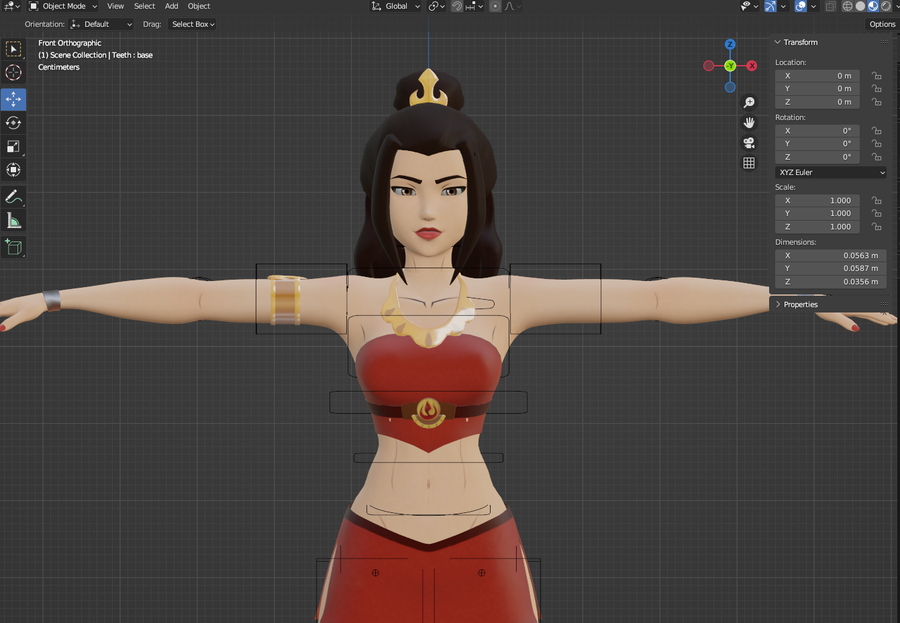This screenshot has height=623, width=900.
Task: Click the Location X input field
Action: [817, 75]
